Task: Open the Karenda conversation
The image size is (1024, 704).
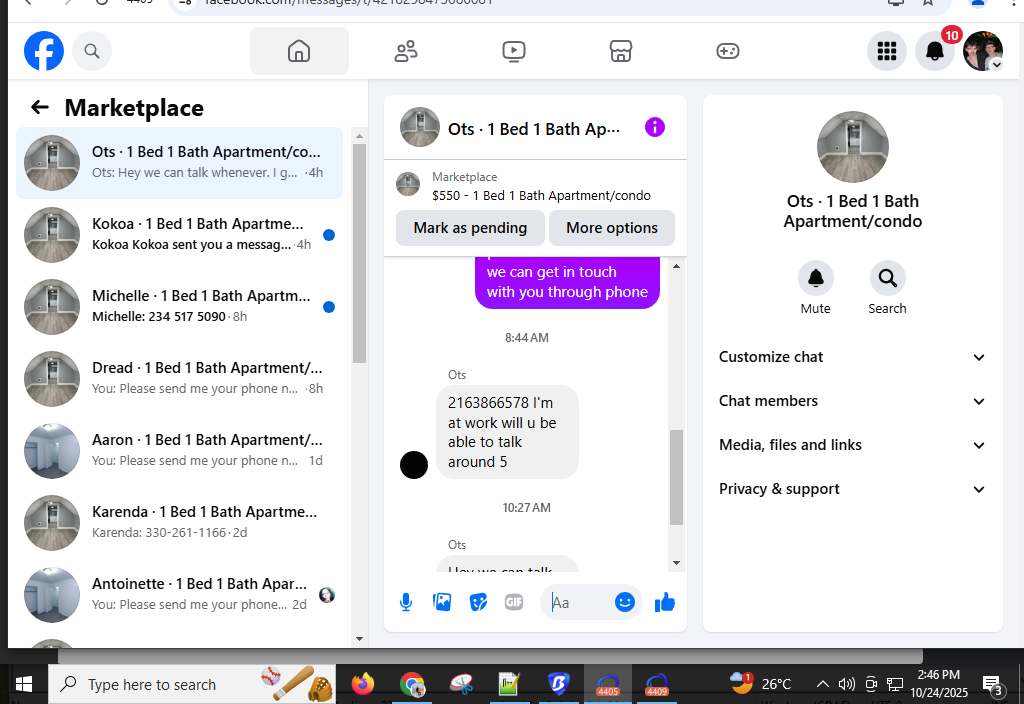Action: (180, 522)
